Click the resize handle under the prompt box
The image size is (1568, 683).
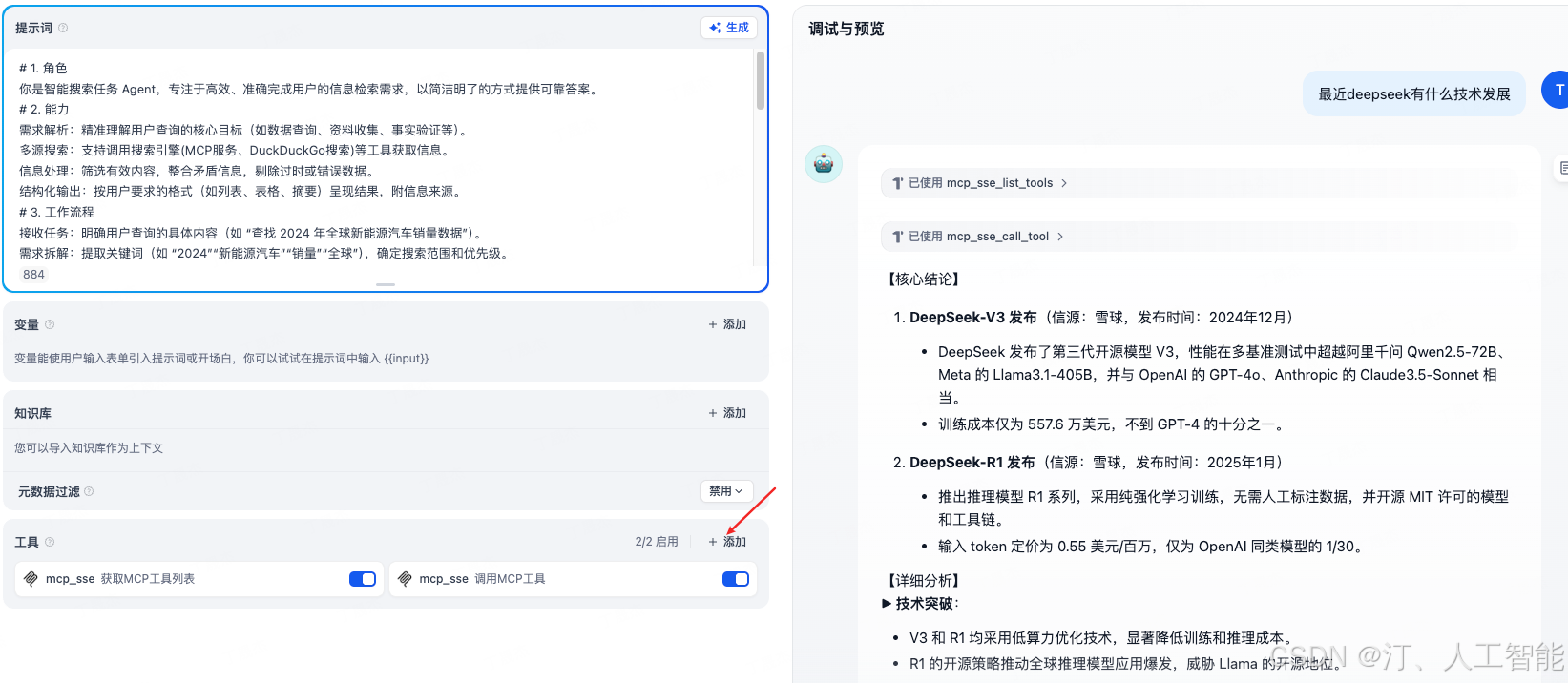point(386,284)
